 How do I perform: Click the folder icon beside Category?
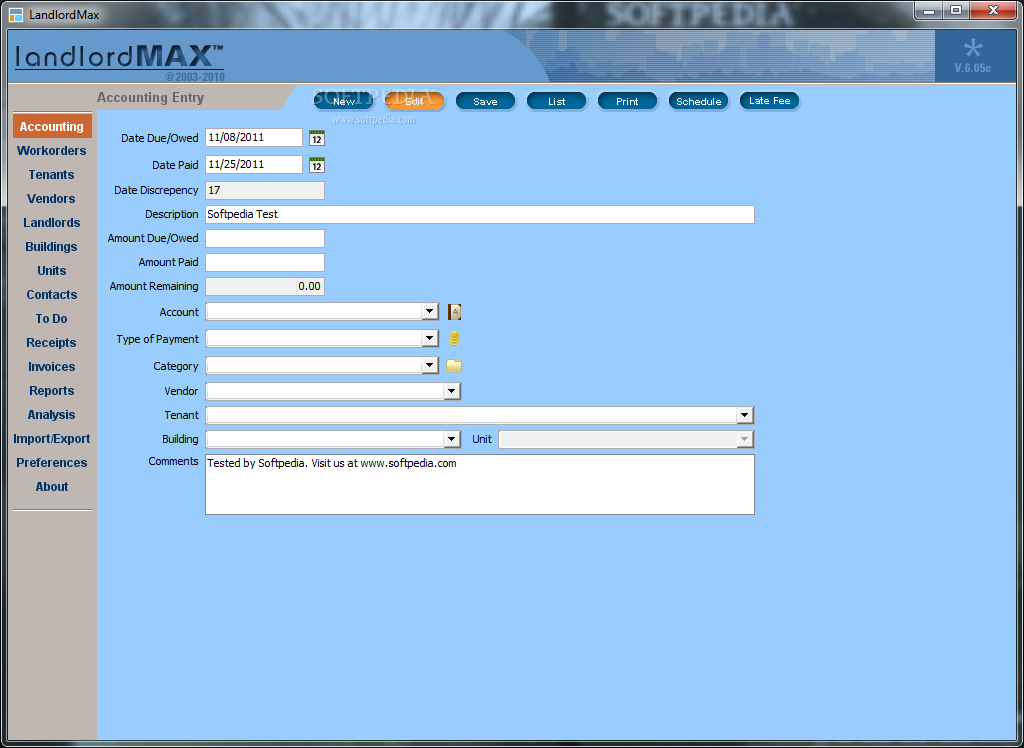(x=454, y=366)
